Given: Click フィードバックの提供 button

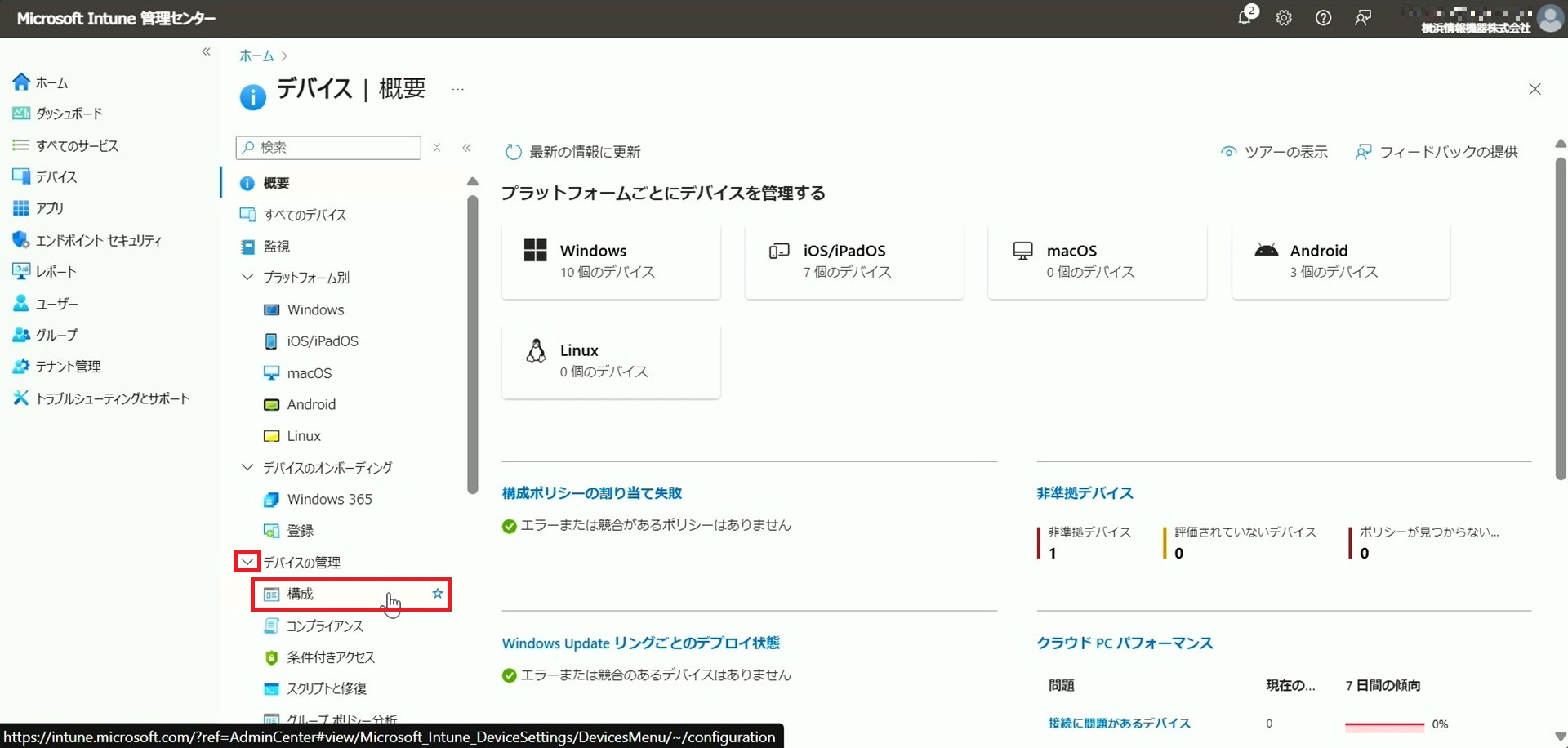Looking at the screenshot, I should pyautogui.click(x=1437, y=152).
